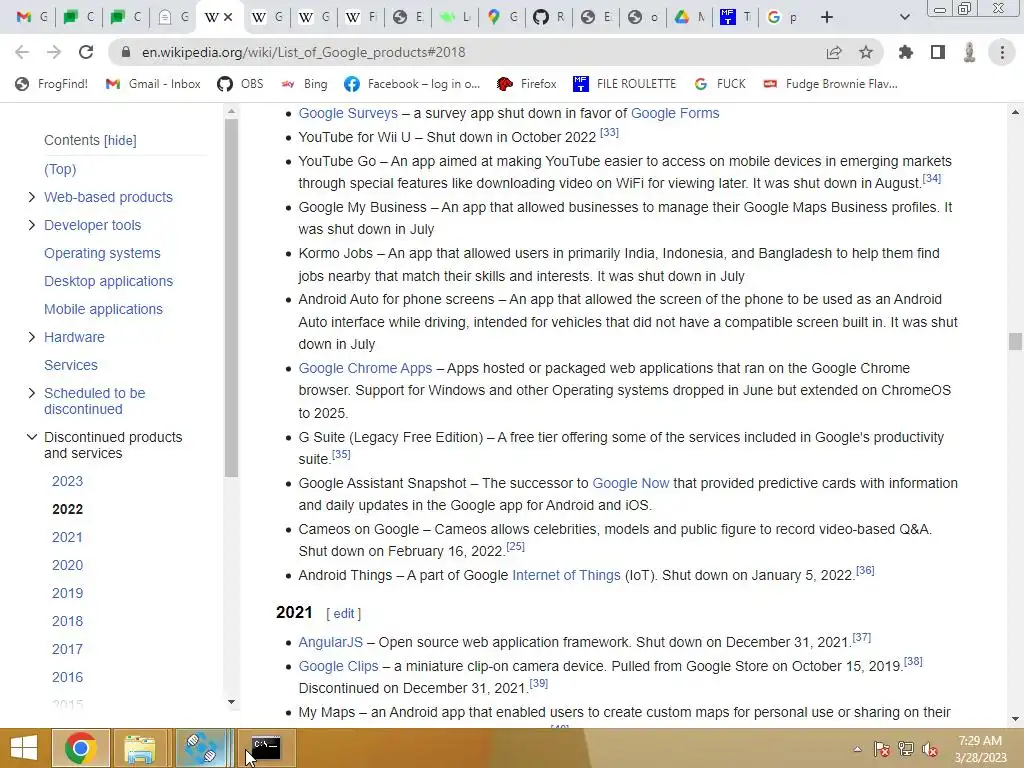The height and width of the screenshot is (768, 1024).
Task: Switch to the MFT tab
Action: point(737,17)
